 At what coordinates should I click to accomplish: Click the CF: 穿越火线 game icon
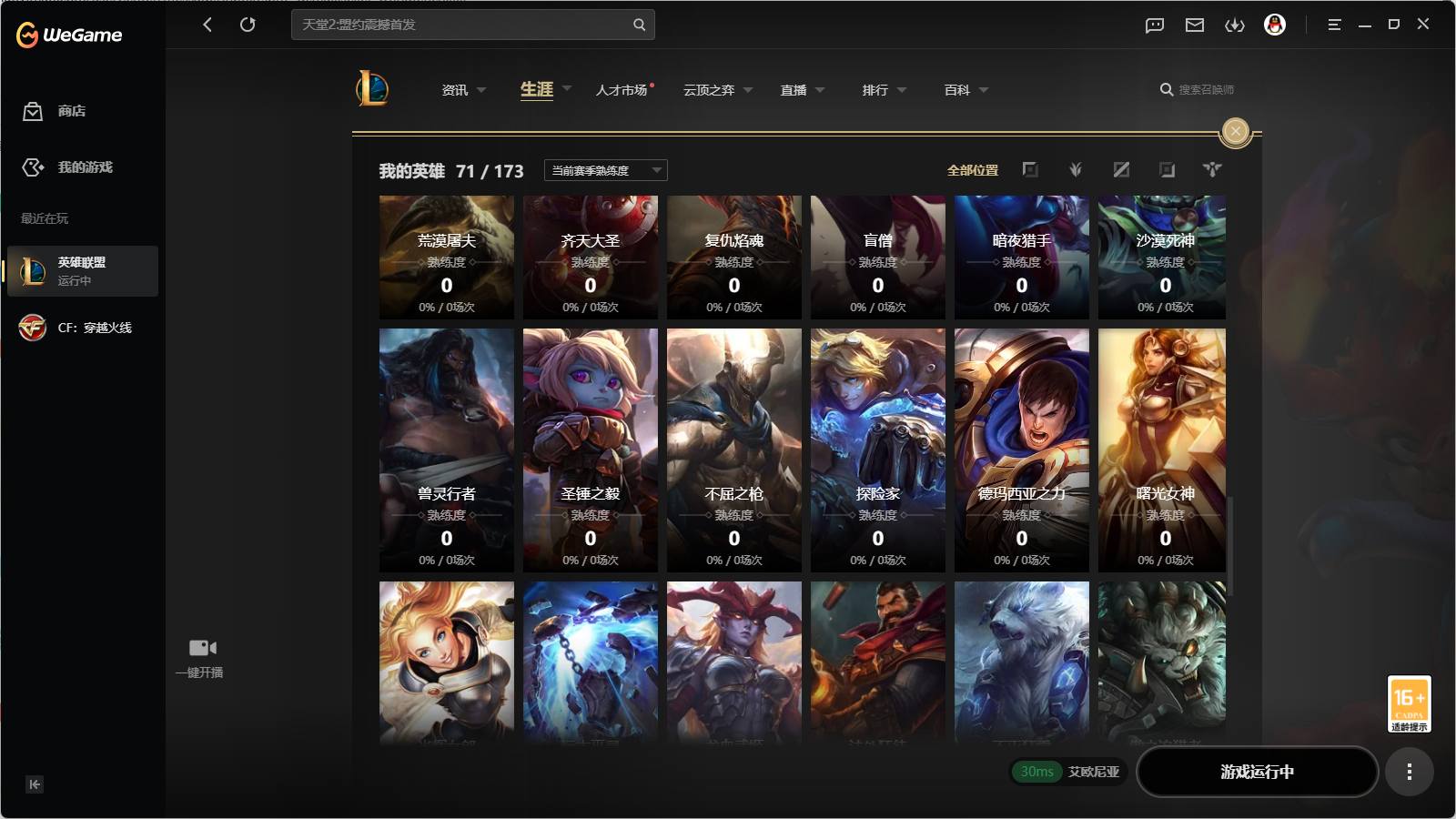click(x=33, y=328)
